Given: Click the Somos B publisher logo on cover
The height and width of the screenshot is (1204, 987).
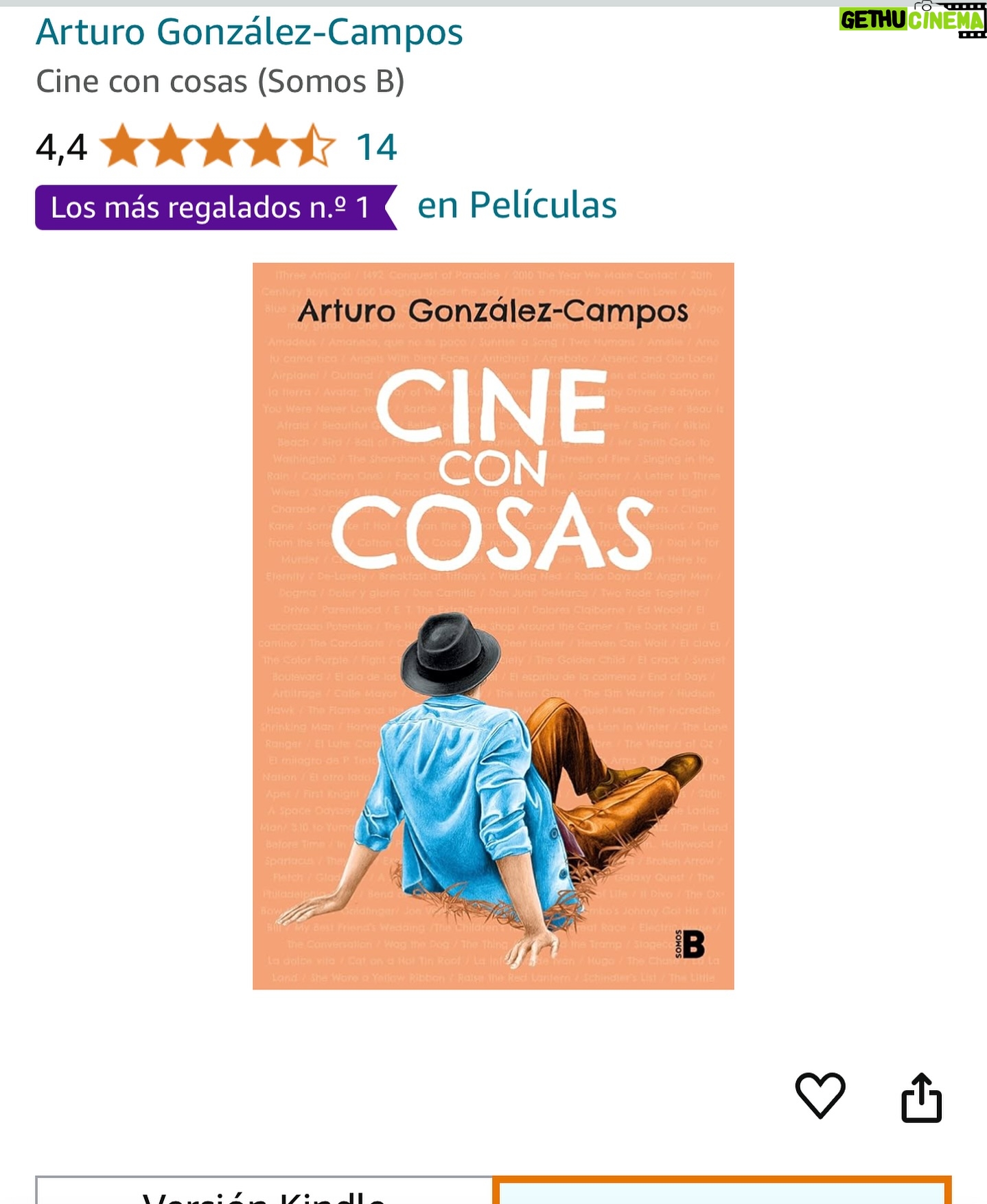Looking at the screenshot, I should point(689,944).
